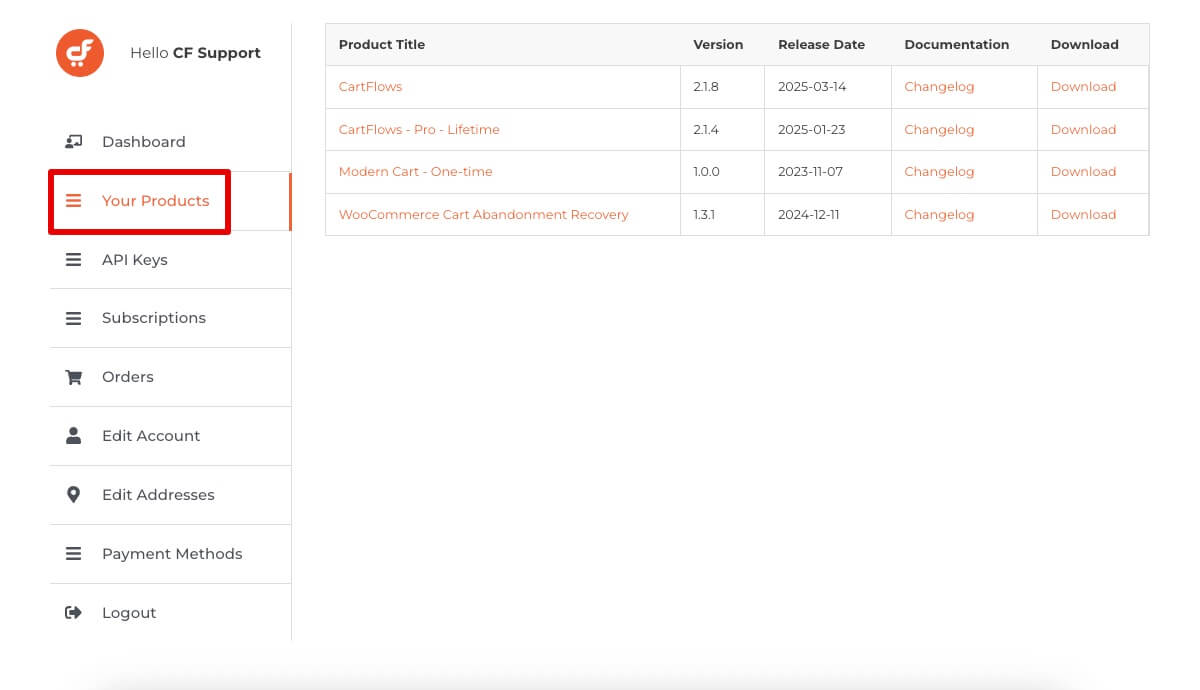Download Modern Cart - One-time
The width and height of the screenshot is (1200, 690).
click(1083, 172)
